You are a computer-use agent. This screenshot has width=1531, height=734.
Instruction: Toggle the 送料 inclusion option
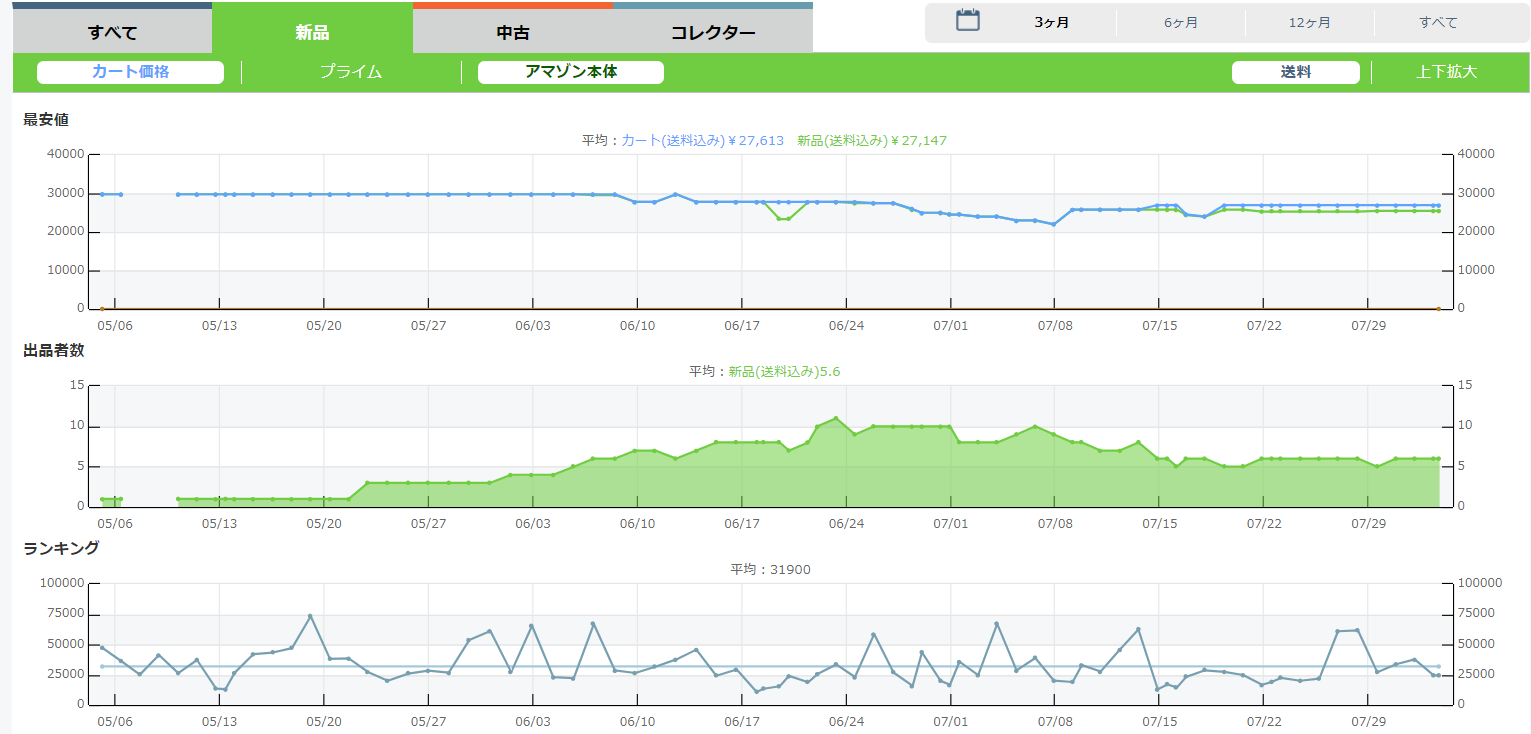(x=1295, y=72)
